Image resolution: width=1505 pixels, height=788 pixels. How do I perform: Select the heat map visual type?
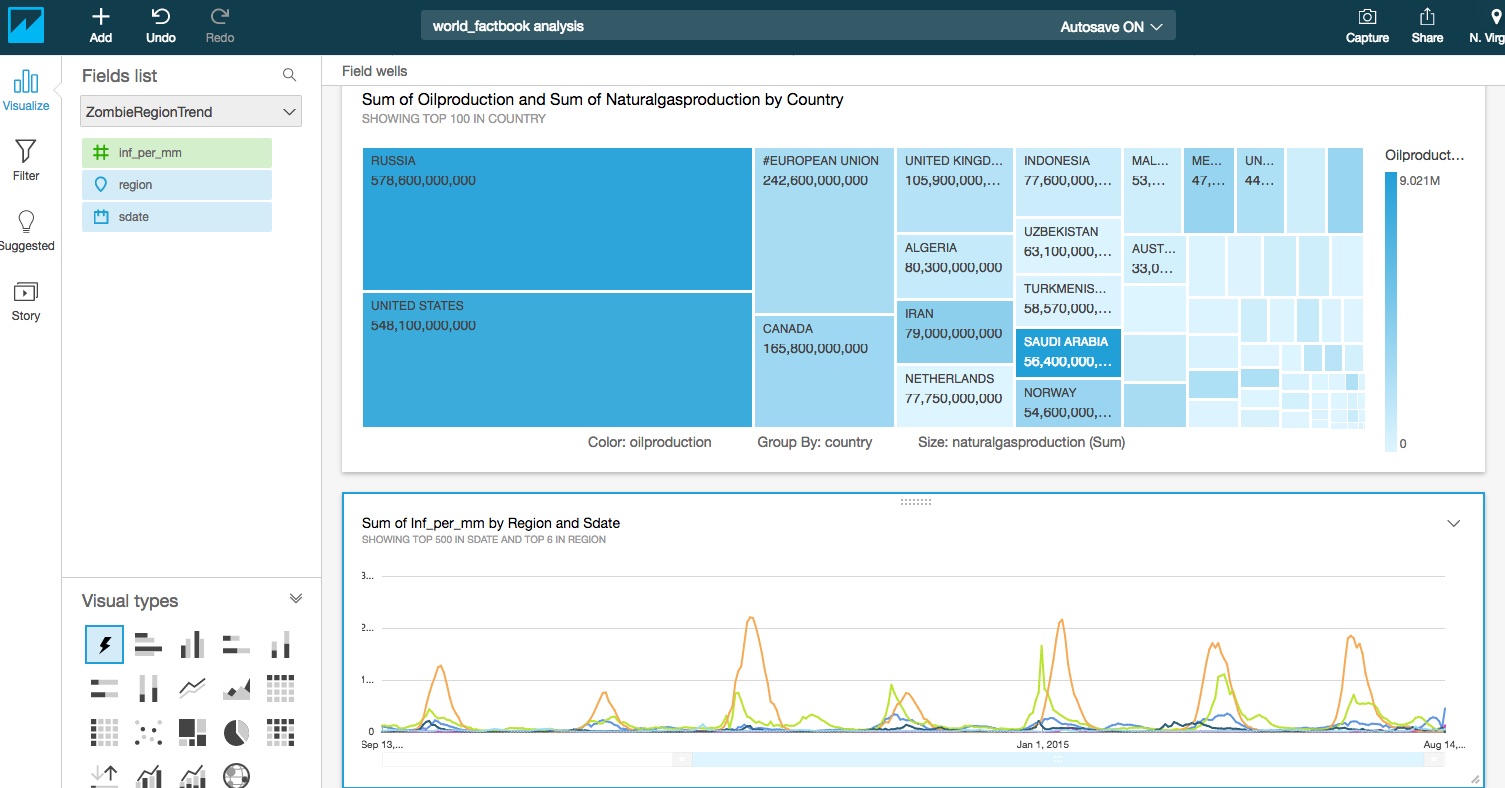(x=280, y=732)
